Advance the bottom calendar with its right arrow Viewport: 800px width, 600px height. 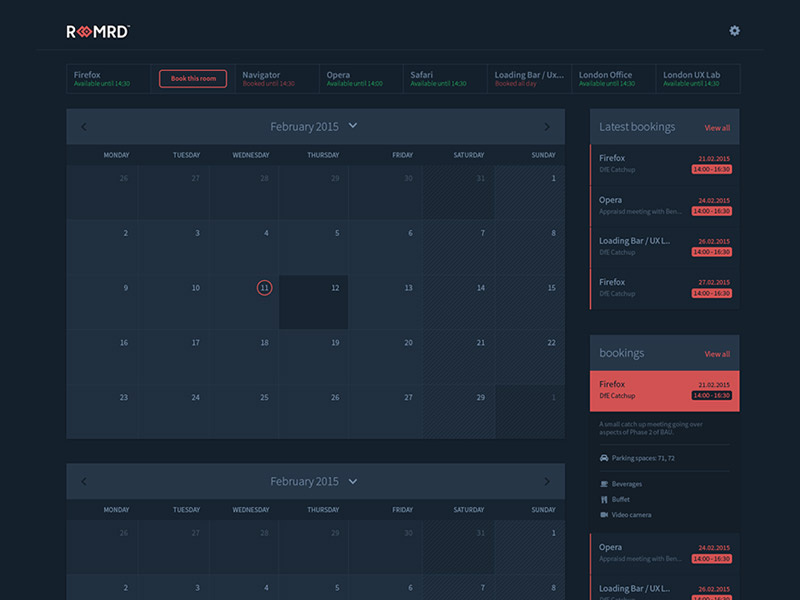point(547,481)
